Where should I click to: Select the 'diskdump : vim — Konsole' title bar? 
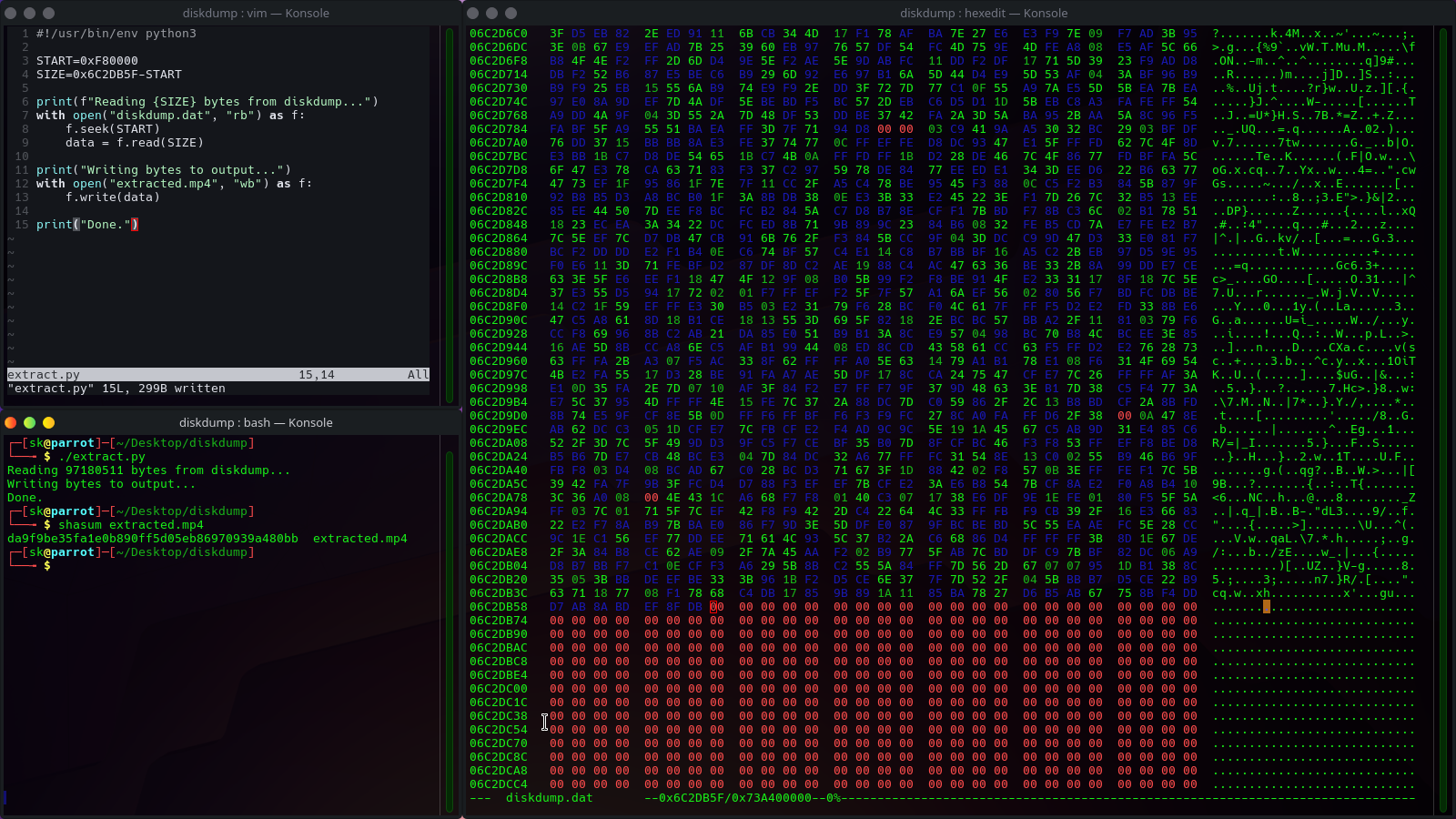256,13
